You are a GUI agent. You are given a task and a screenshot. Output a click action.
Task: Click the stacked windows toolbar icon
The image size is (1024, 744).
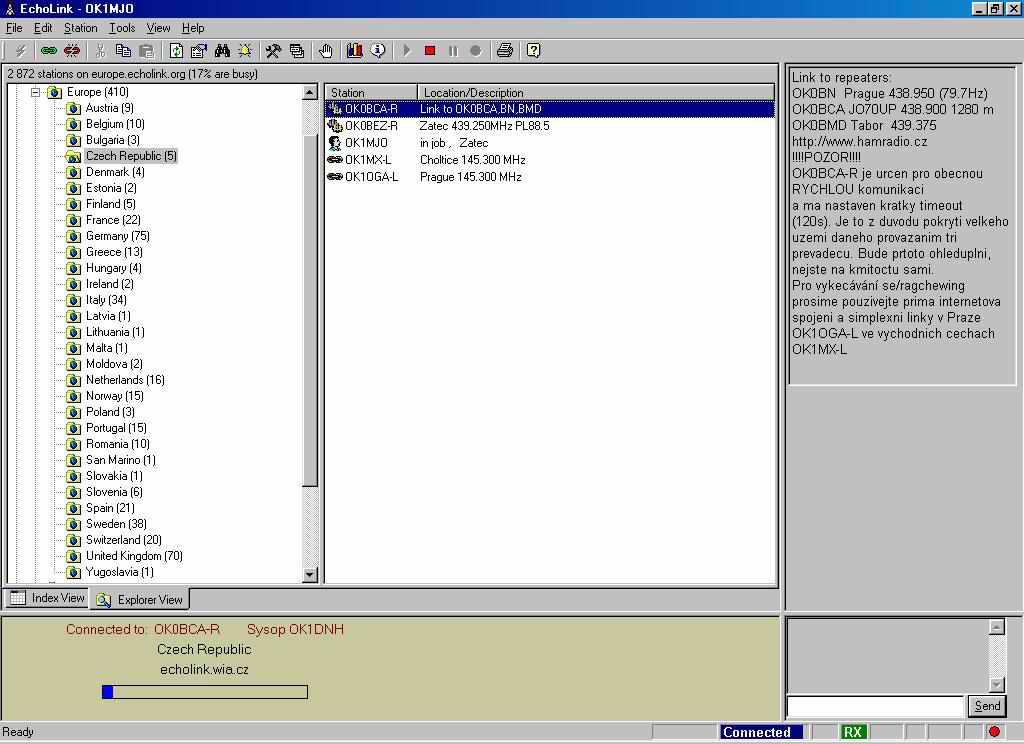tap(296, 50)
